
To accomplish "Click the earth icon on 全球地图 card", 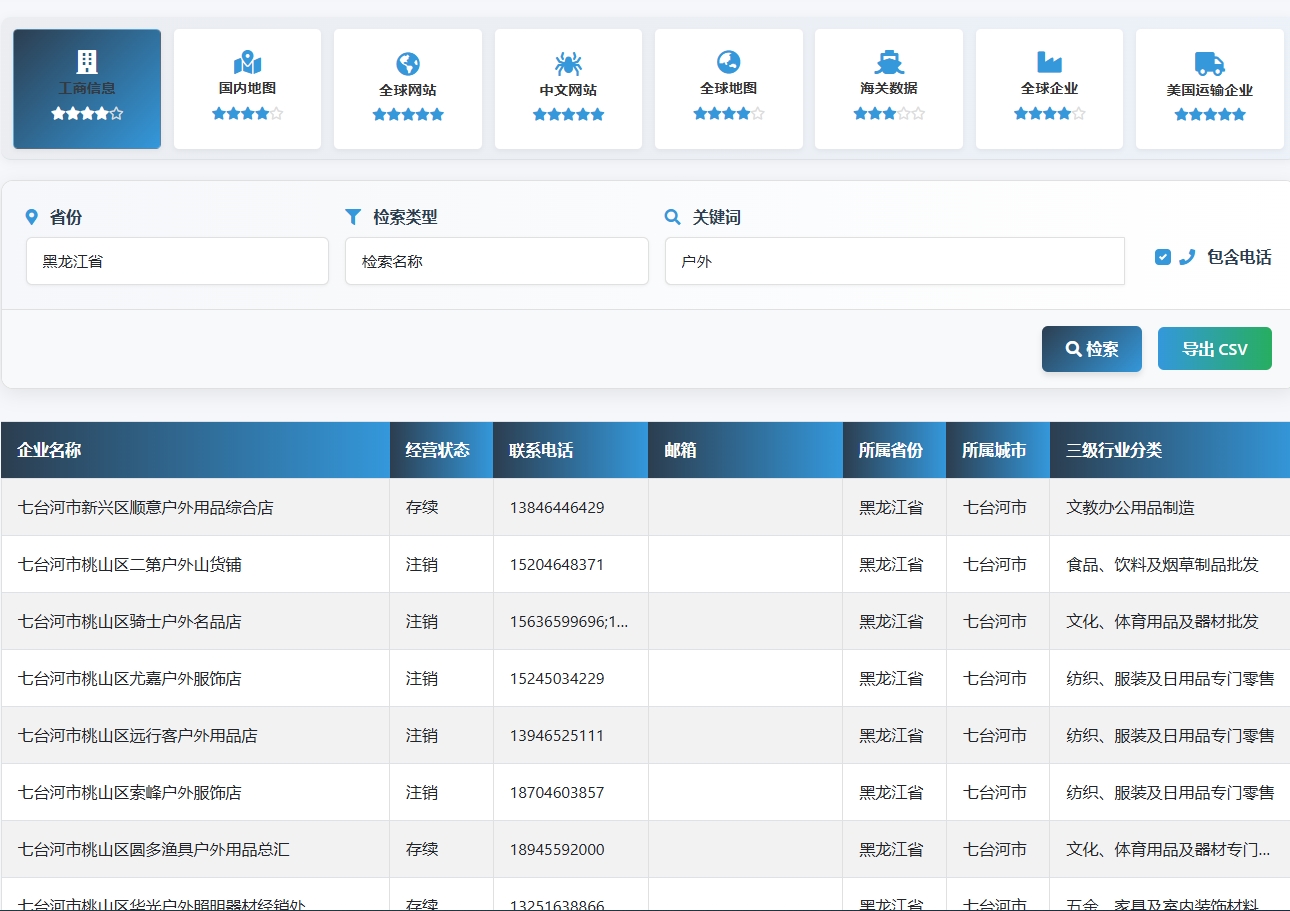I will (x=728, y=62).
